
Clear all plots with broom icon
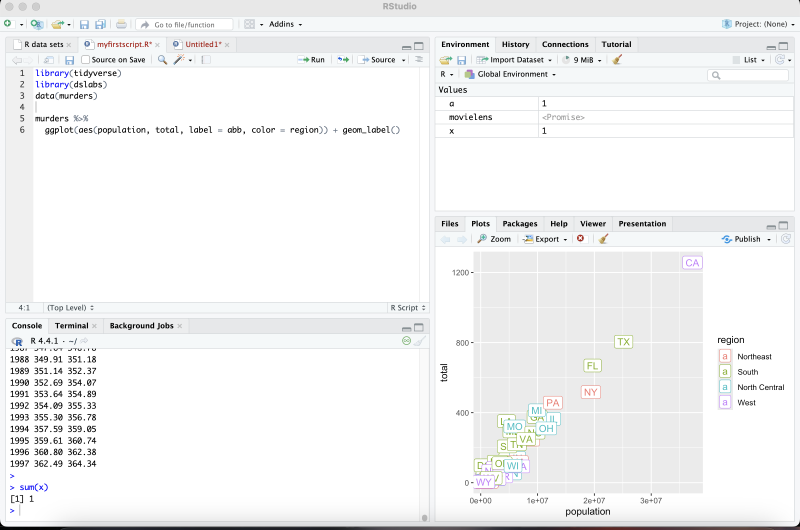pos(604,239)
